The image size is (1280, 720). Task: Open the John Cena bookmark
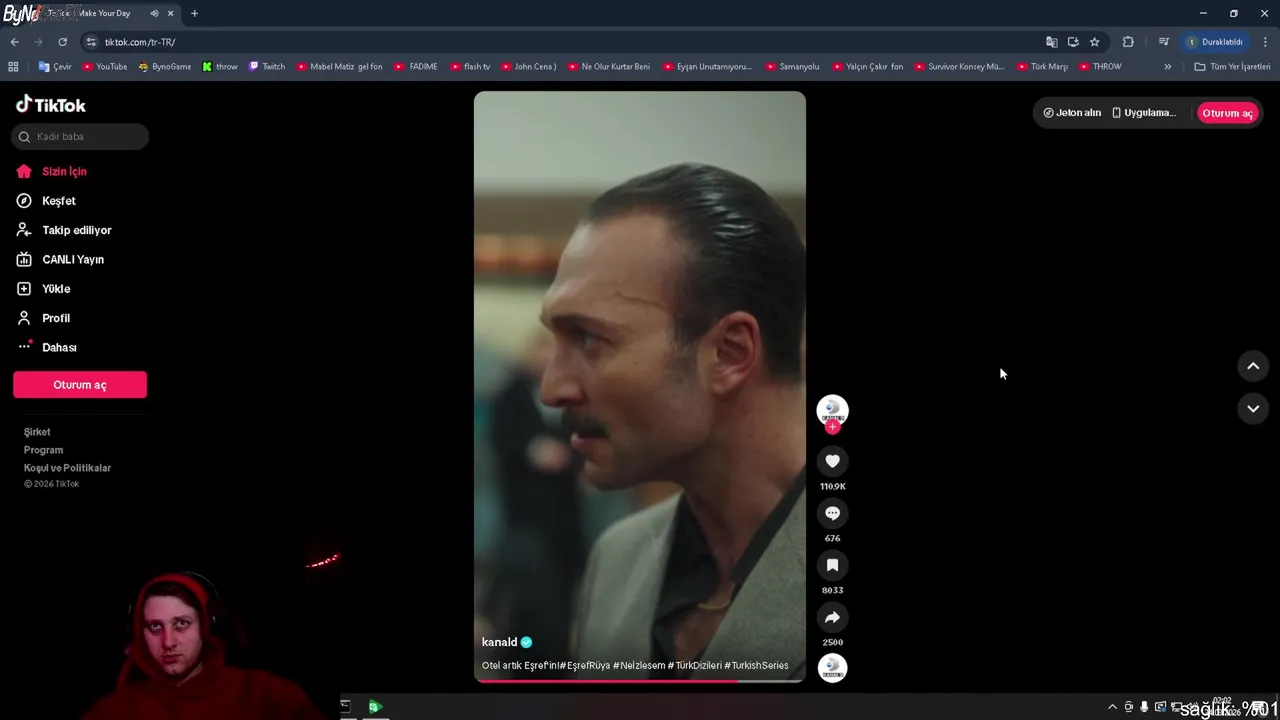528,67
